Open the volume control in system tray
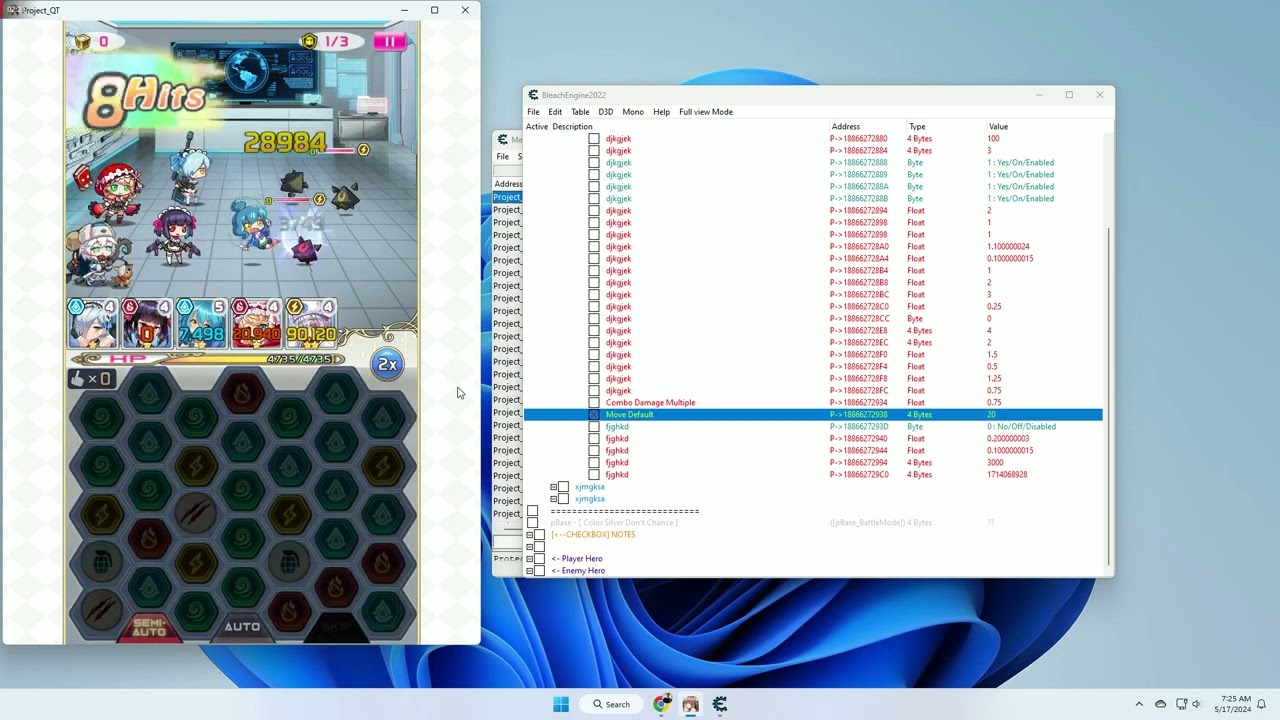 click(1197, 704)
